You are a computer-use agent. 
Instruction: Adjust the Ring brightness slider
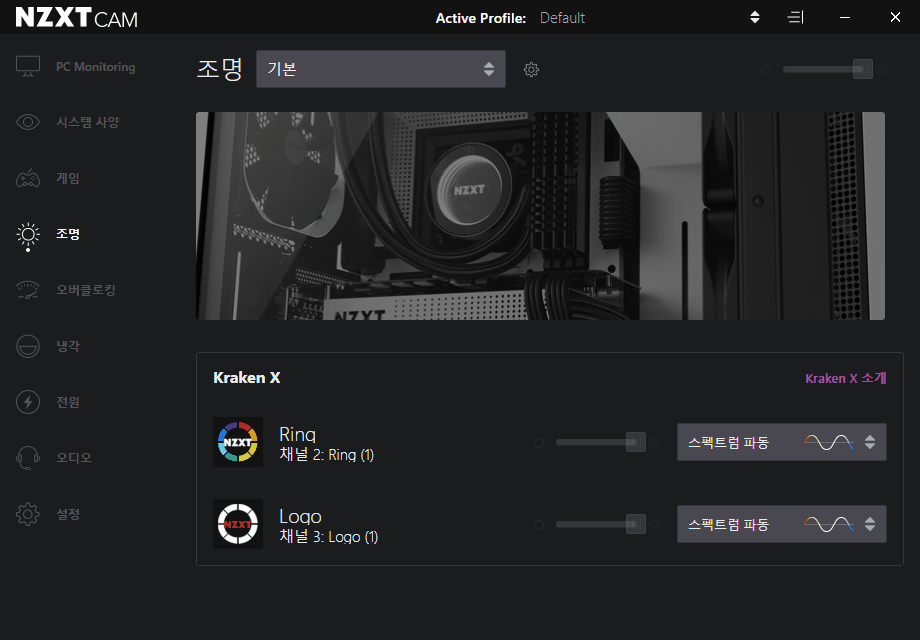tap(600, 442)
